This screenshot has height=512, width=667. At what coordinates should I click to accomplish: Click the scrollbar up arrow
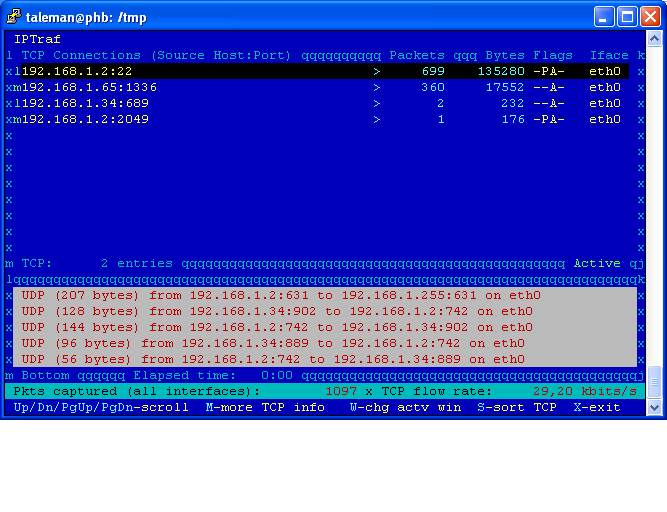[x=654, y=40]
